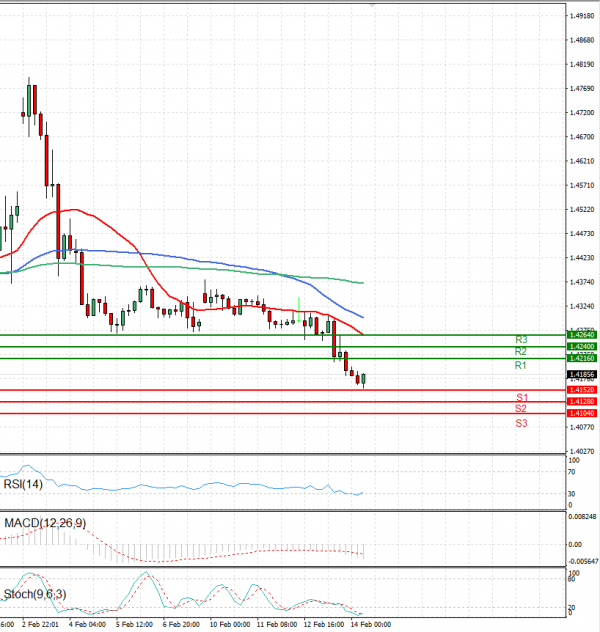This screenshot has width=600, height=632.
Task: Click the RSI 70 level value
Action: [571, 472]
